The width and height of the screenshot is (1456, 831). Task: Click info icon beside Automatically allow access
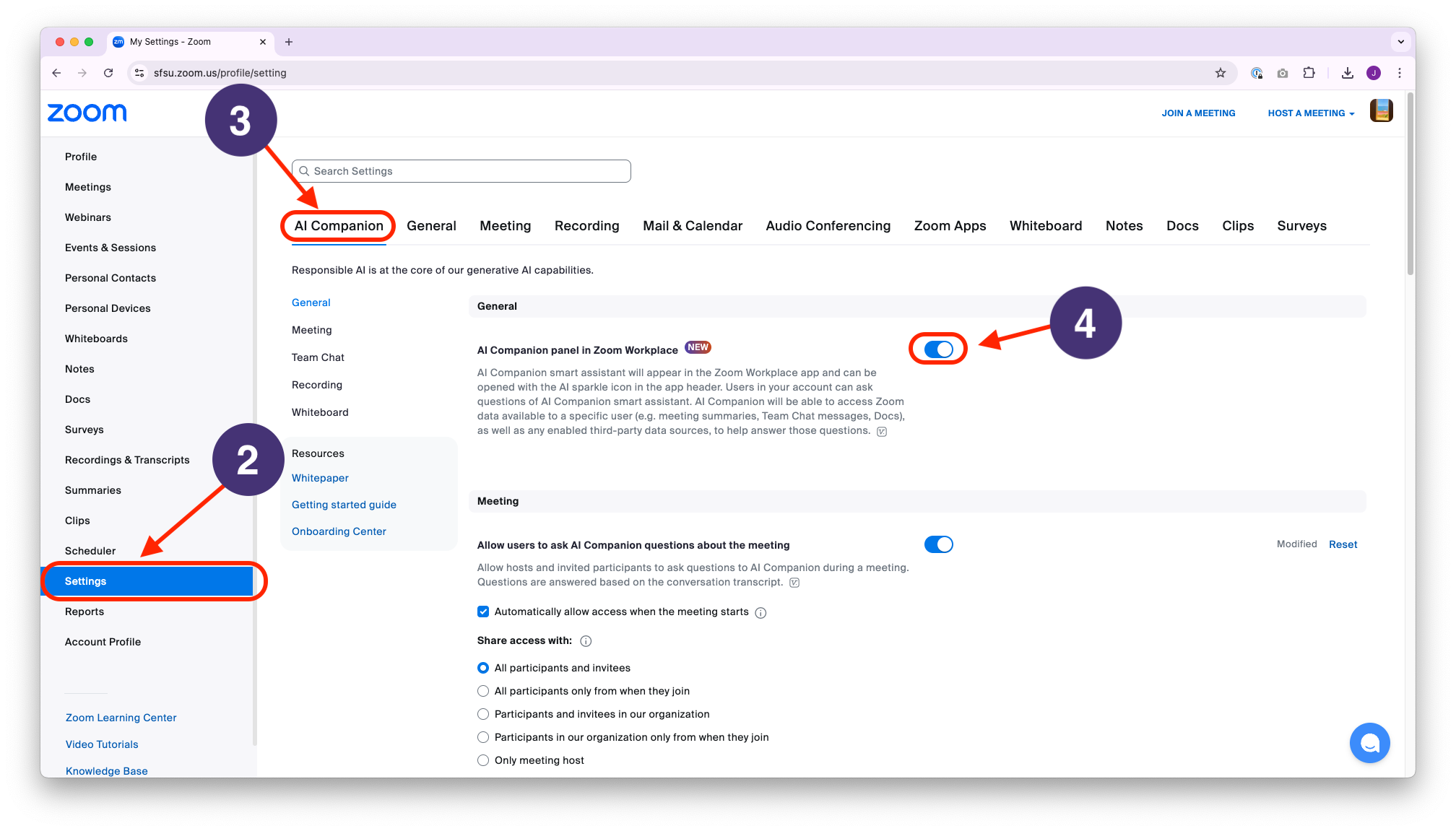760,613
